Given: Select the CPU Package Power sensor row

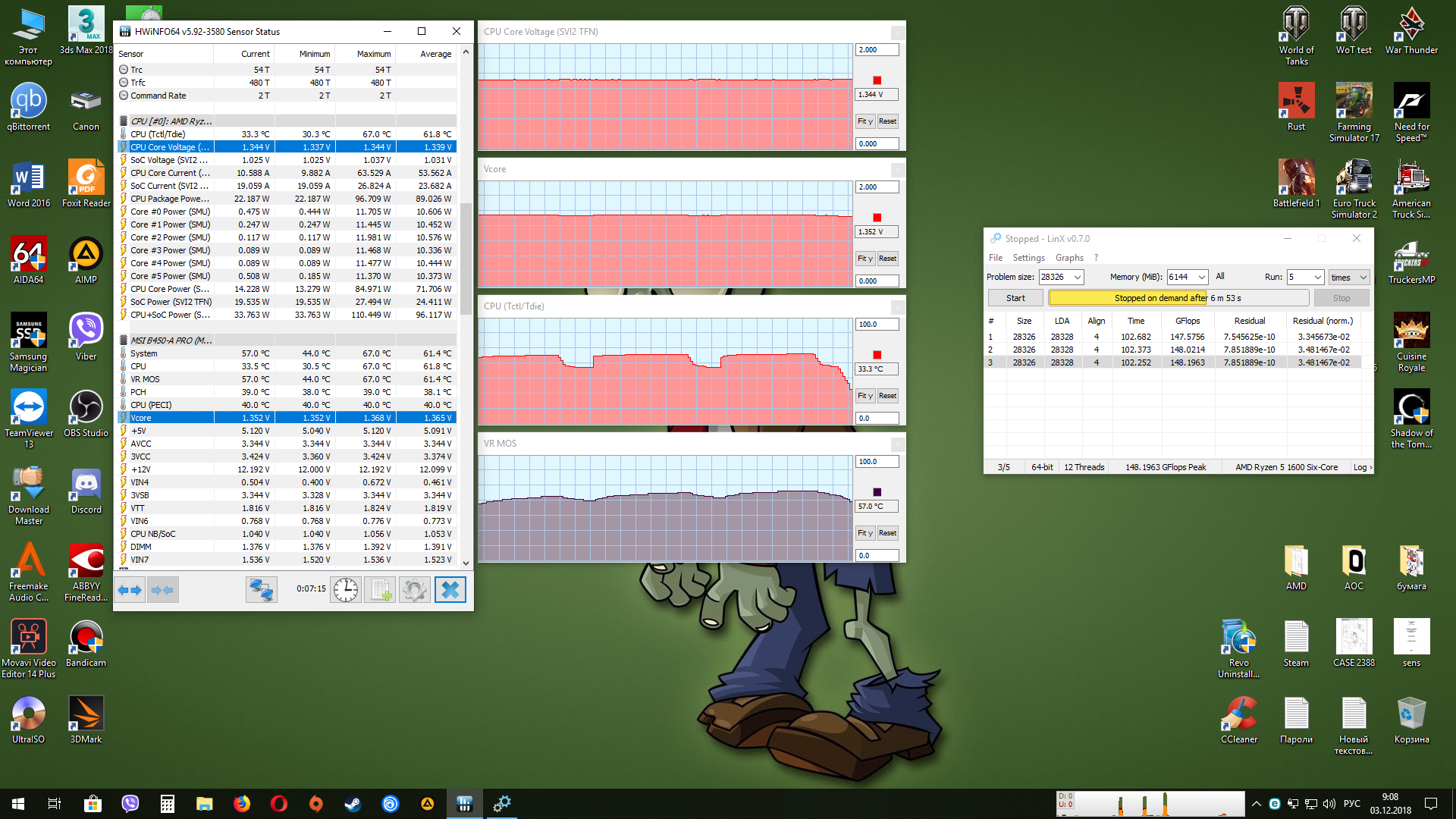Looking at the screenshot, I should tap(169, 199).
